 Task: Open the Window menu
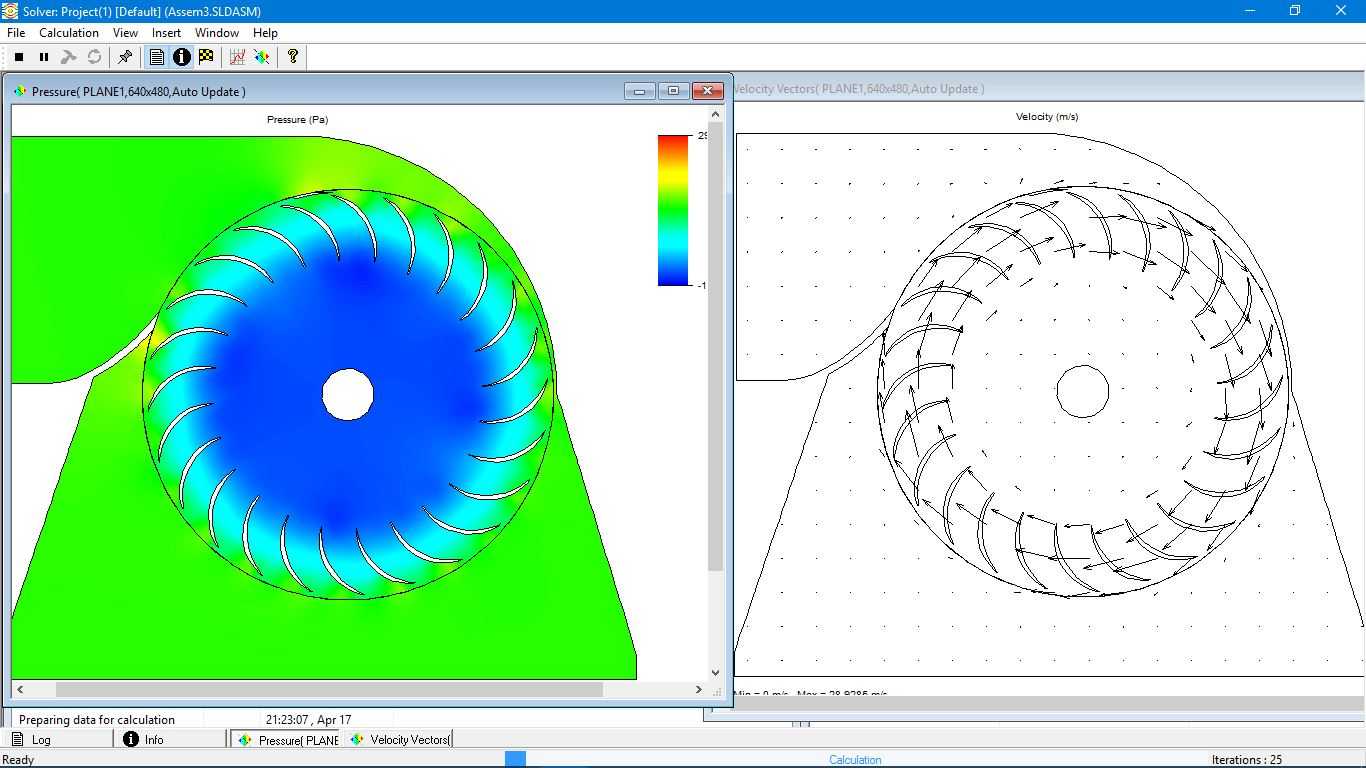[x=217, y=33]
